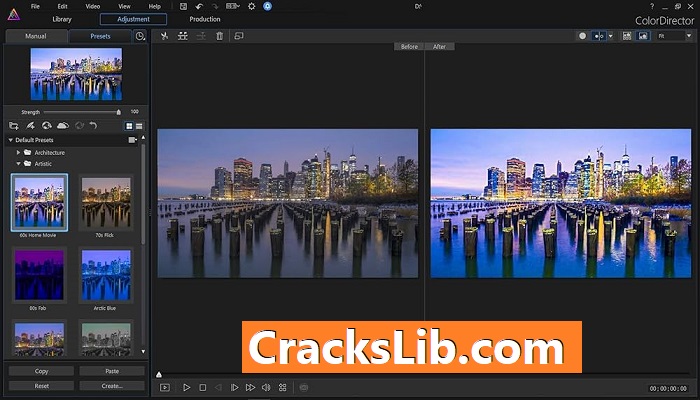The image size is (700, 400).
Task: Open the Help menu
Action: 154,6
